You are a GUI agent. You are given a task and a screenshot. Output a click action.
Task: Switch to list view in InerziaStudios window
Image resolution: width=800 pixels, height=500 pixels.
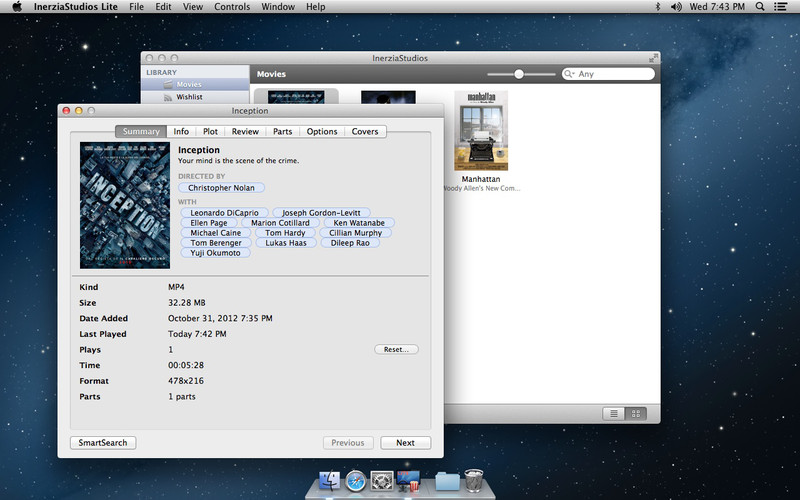click(x=614, y=414)
